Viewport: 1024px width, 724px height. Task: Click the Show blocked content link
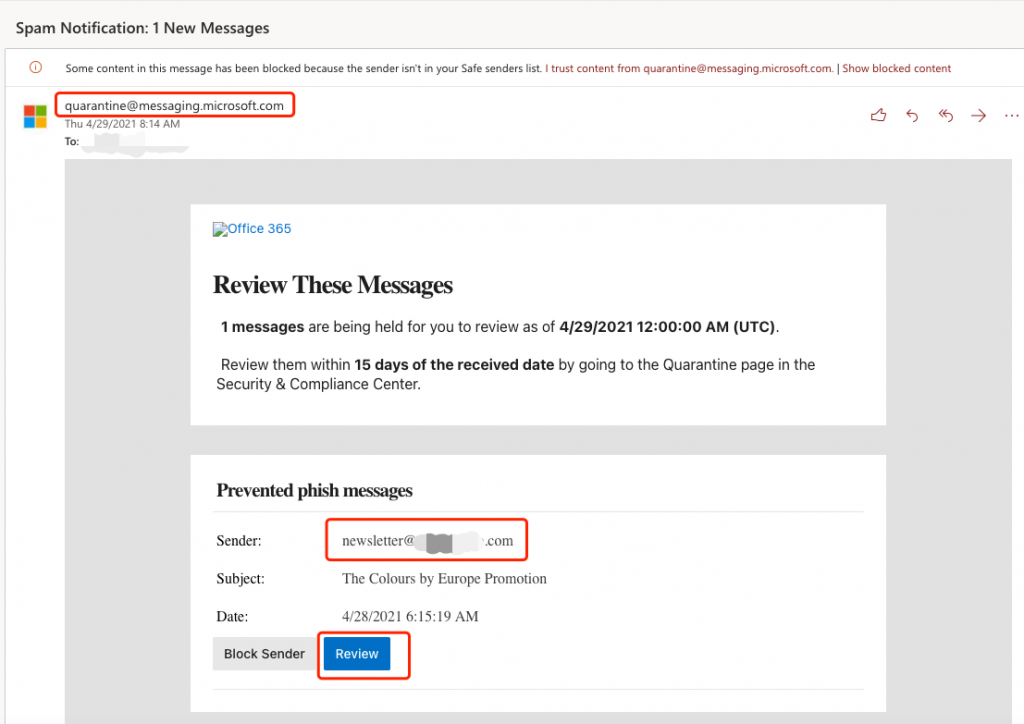[896, 69]
